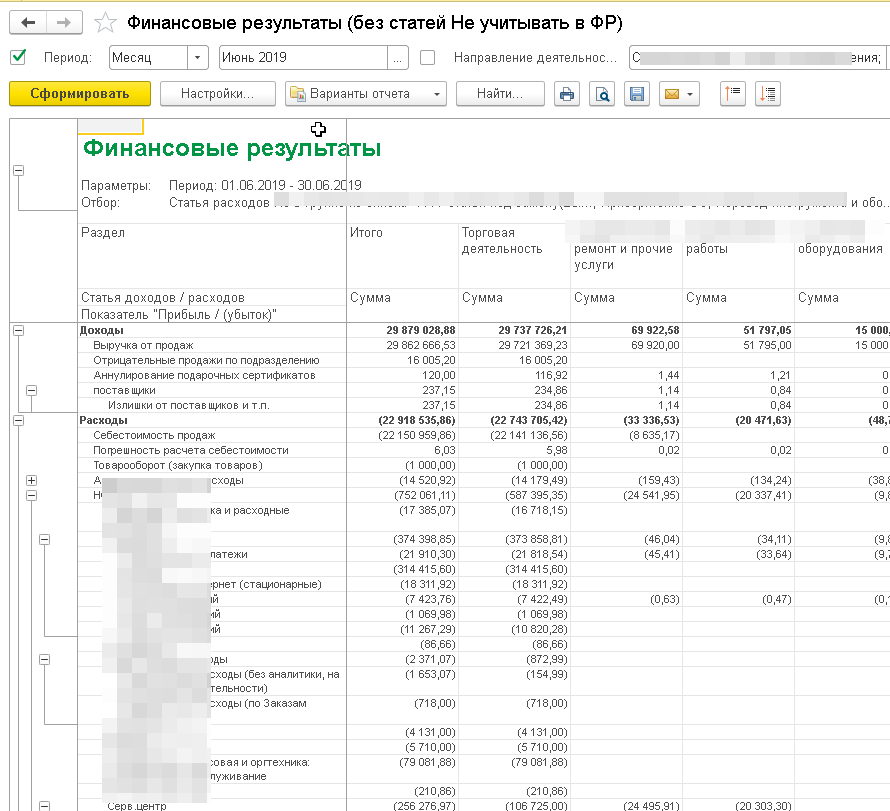This screenshot has height=811, width=890.
Task: Click the Финансовые результаты report title
Action: 232,148
